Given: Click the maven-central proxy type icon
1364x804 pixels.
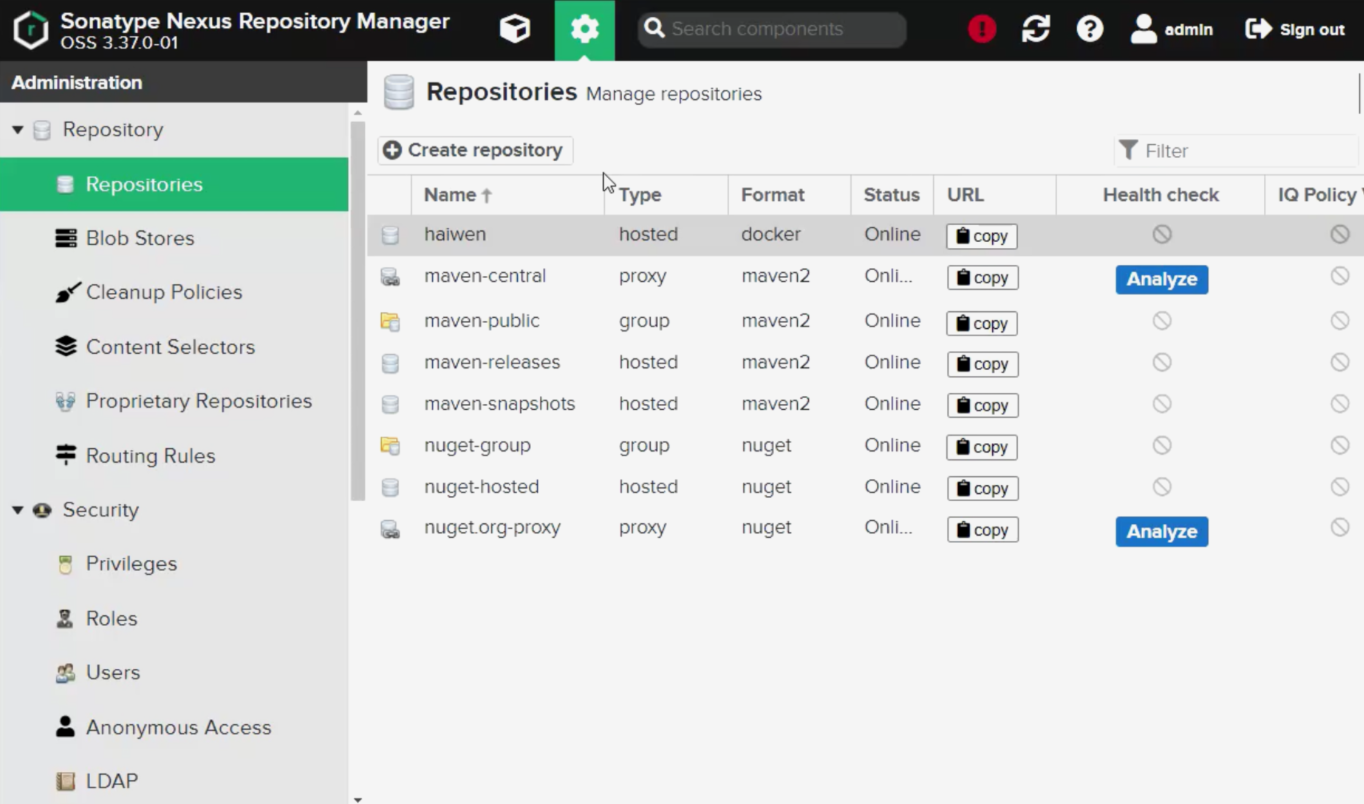Looking at the screenshot, I should [x=390, y=277].
